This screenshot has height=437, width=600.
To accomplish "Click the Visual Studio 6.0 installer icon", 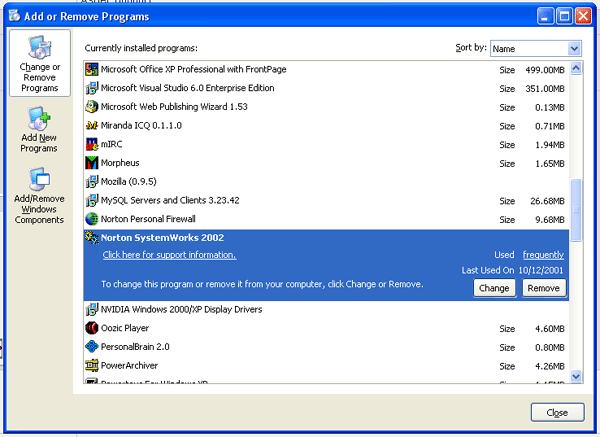I will (91, 88).
